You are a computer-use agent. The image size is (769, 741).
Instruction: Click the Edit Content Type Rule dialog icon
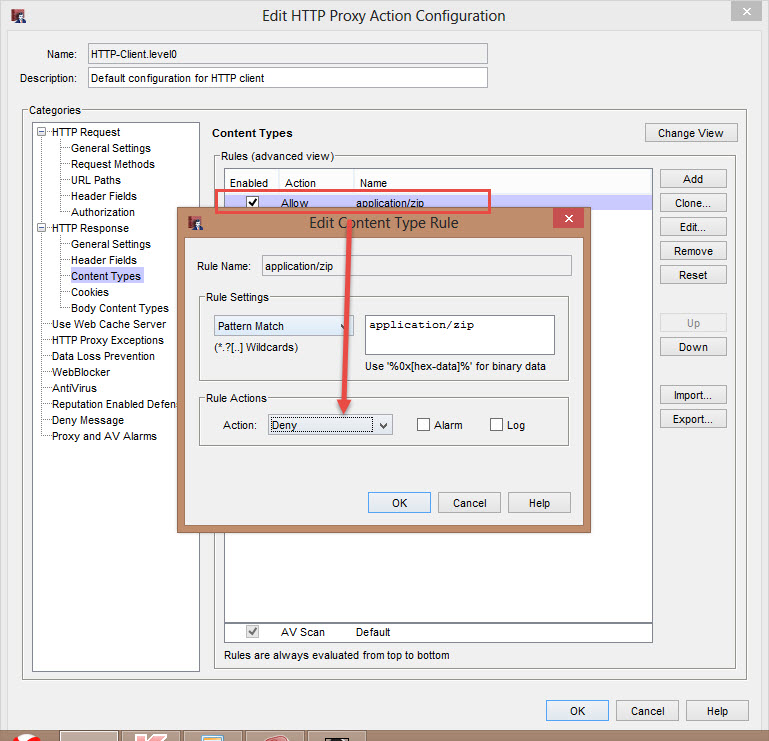(x=194, y=222)
